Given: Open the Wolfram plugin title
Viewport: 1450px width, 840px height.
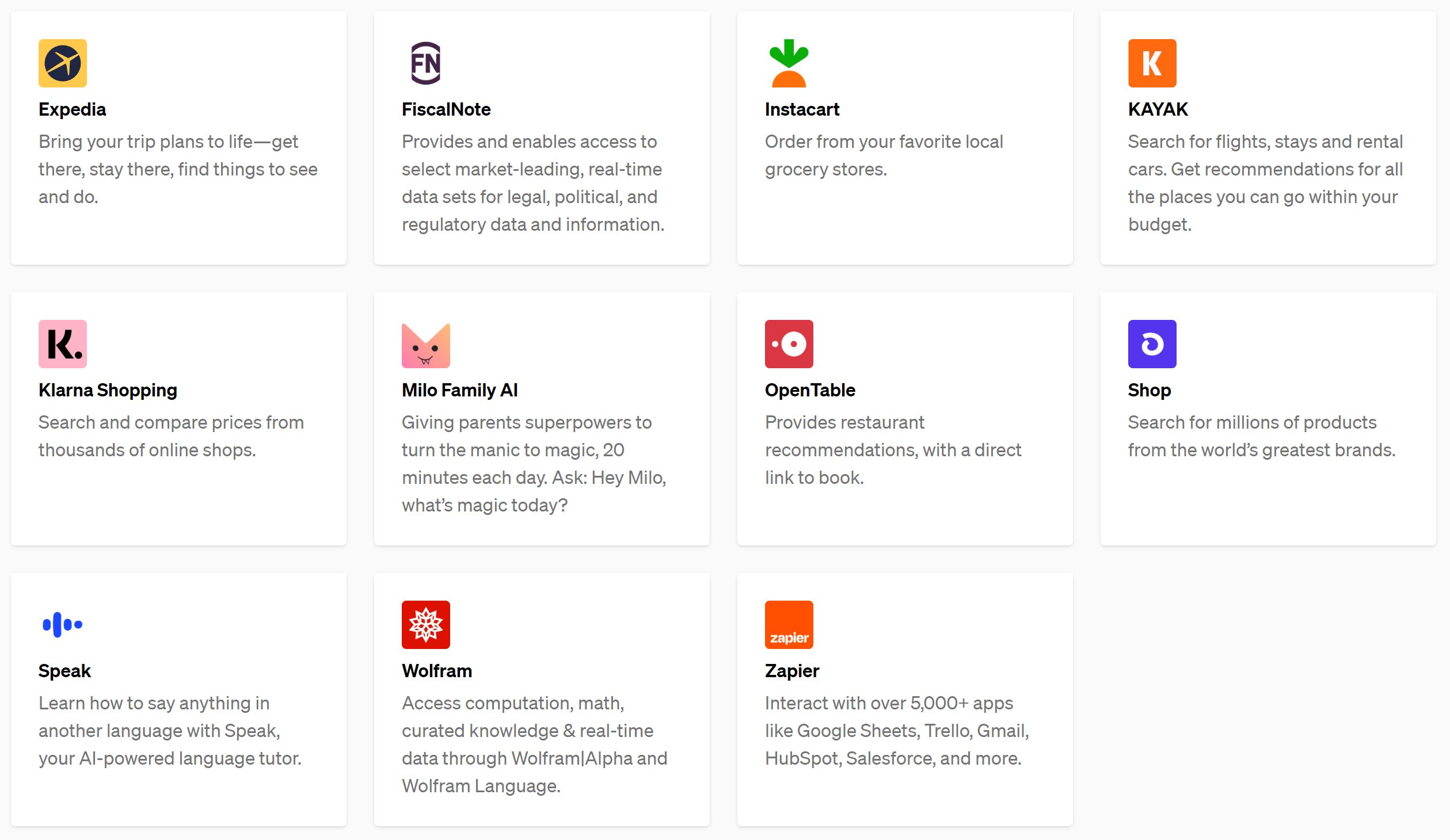Looking at the screenshot, I should click(437, 671).
